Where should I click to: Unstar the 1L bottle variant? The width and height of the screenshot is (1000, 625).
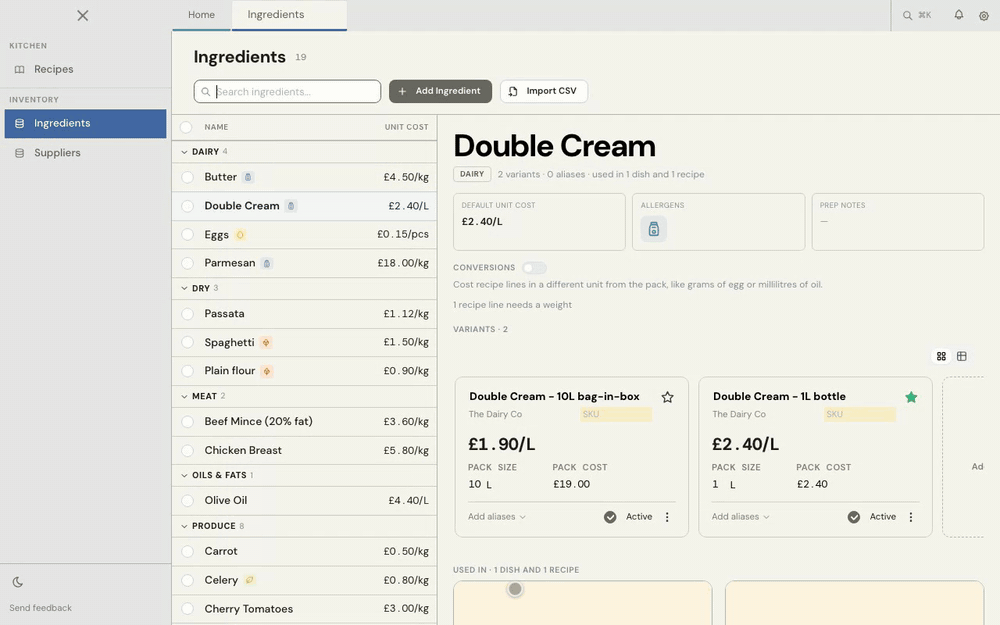click(911, 397)
